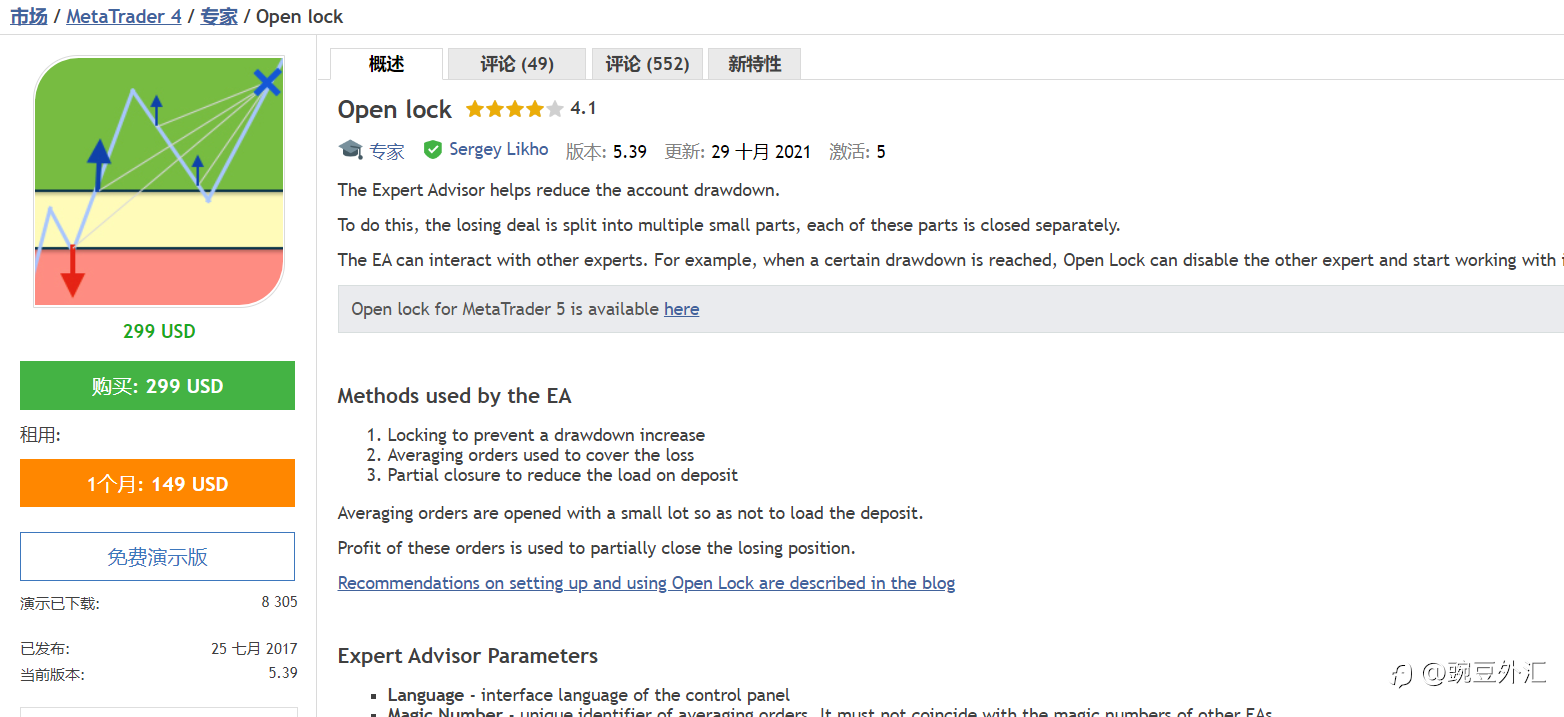Open the 评论 (49) tab
The image size is (1564, 717).
tap(516, 64)
